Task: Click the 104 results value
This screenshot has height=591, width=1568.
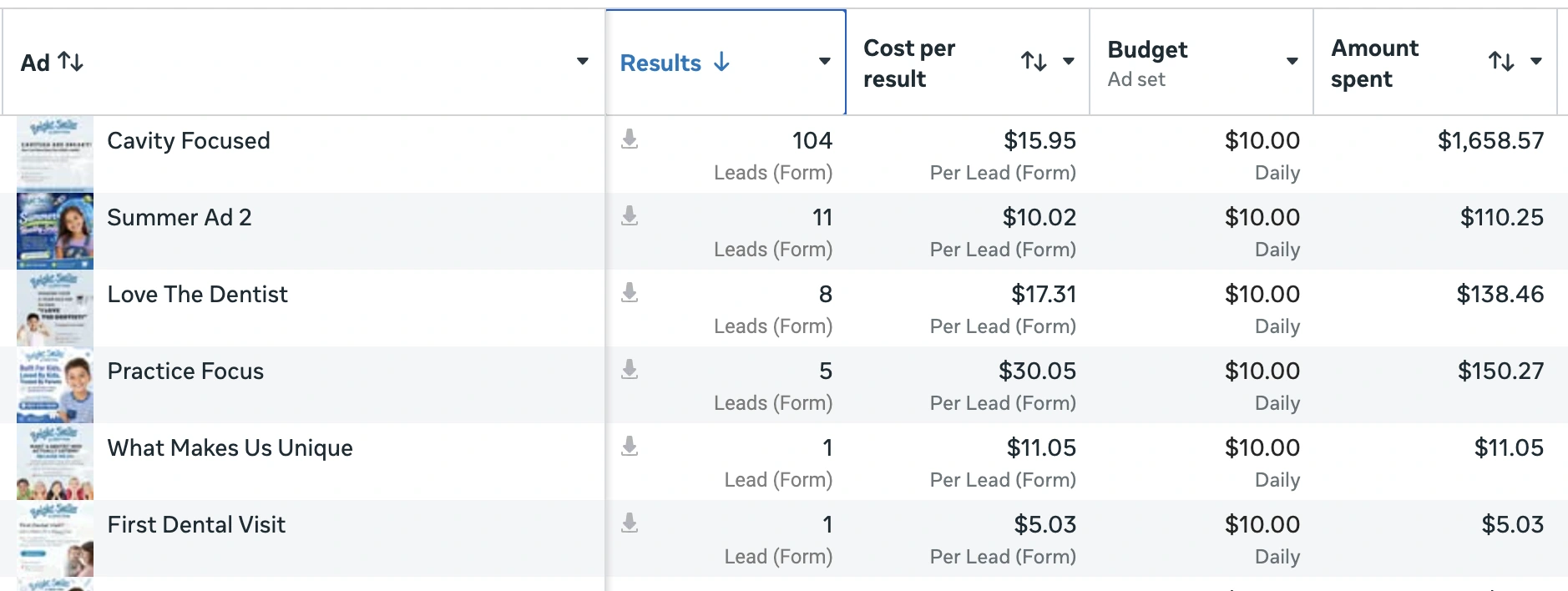Action: [x=812, y=140]
